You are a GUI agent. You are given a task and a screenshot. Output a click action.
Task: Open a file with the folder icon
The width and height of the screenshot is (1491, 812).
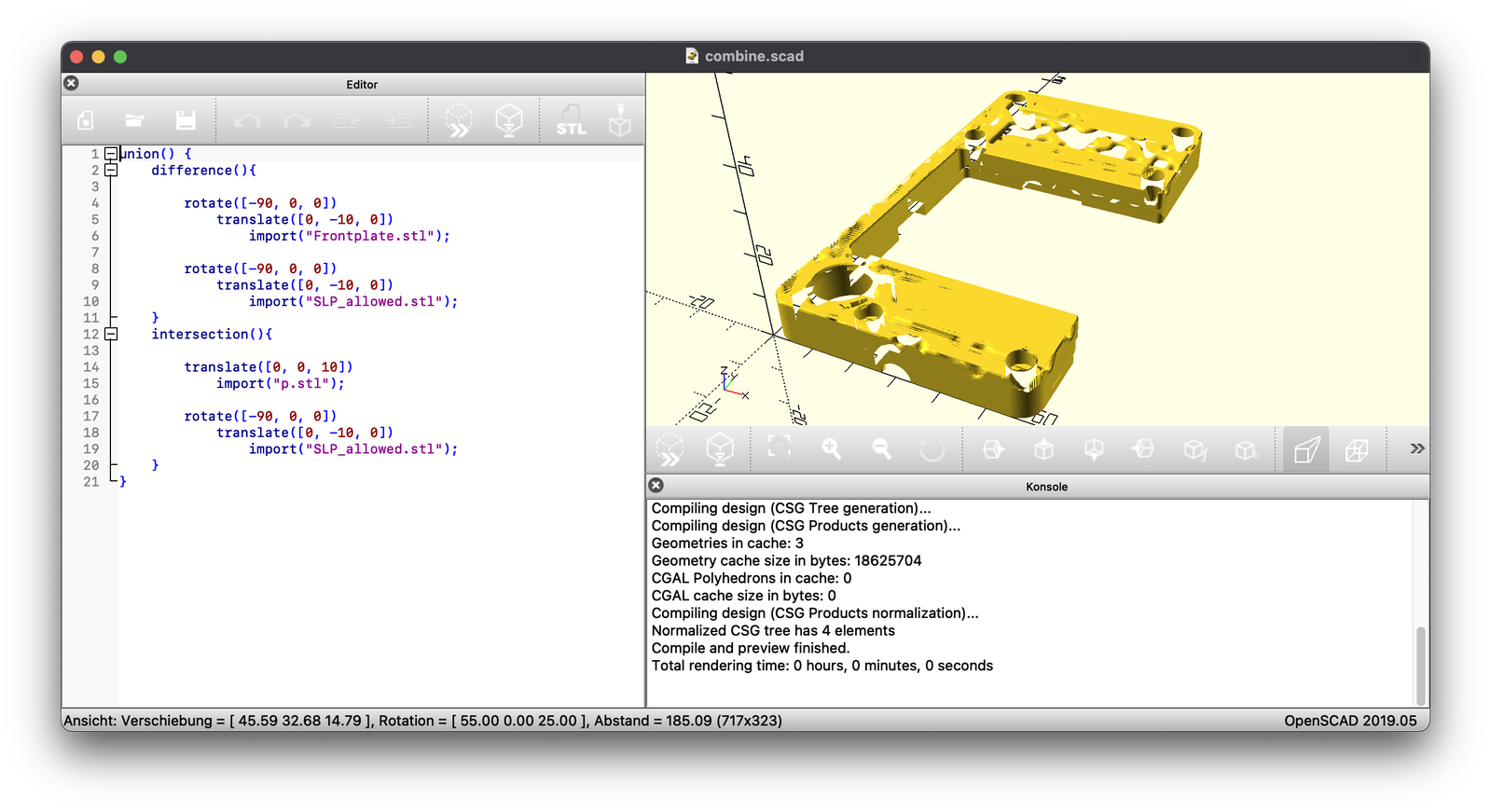pos(135,120)
